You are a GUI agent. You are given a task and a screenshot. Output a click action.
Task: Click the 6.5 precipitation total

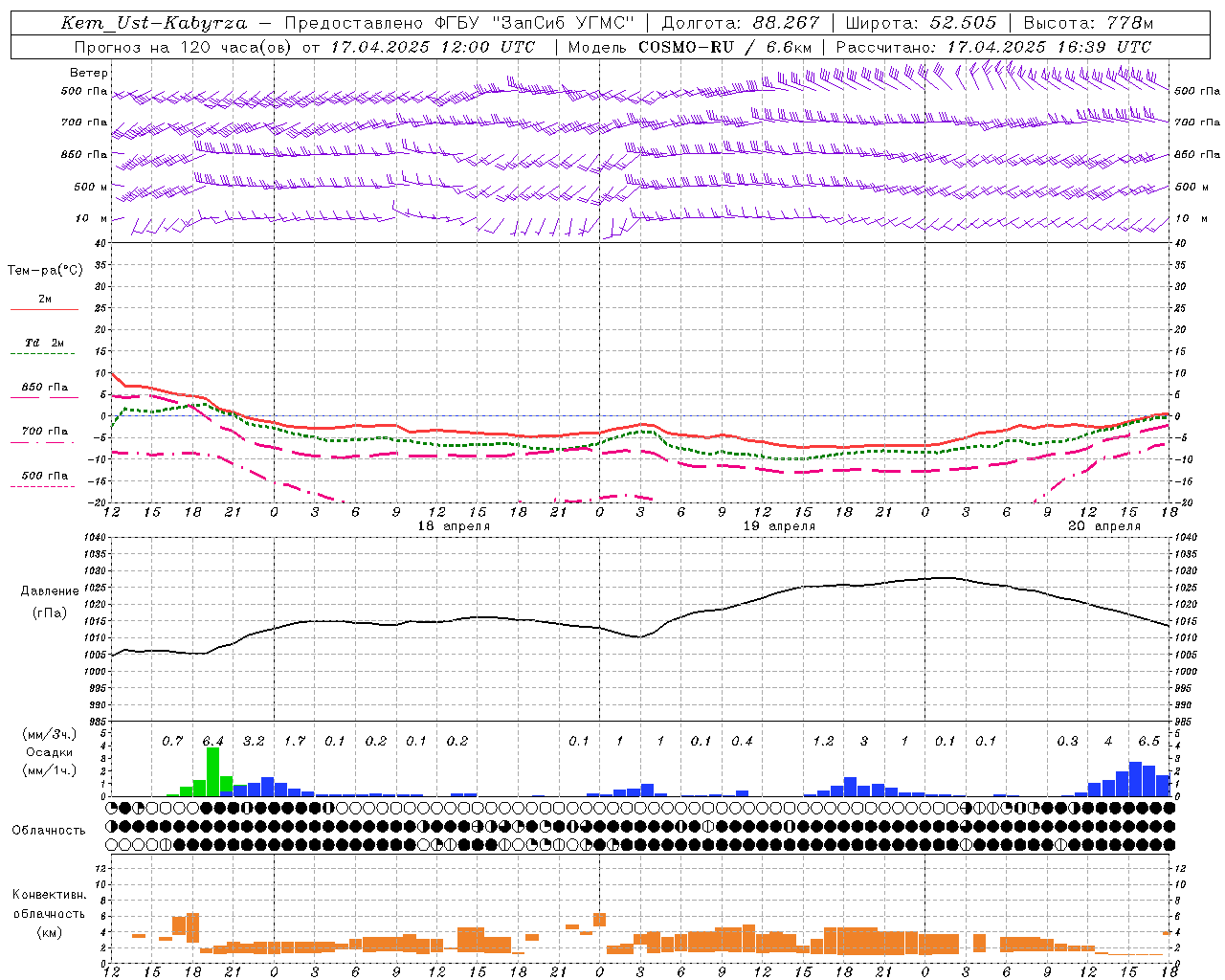1148,741
